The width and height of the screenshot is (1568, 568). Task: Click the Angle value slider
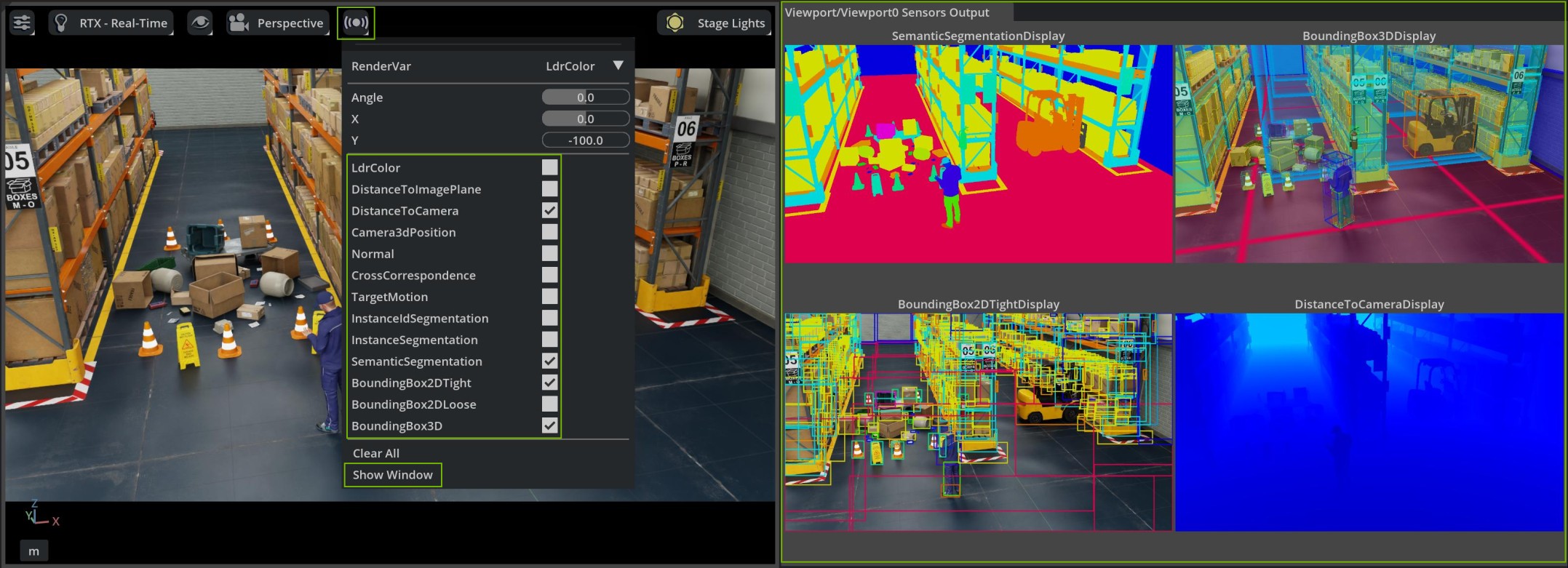585,97
